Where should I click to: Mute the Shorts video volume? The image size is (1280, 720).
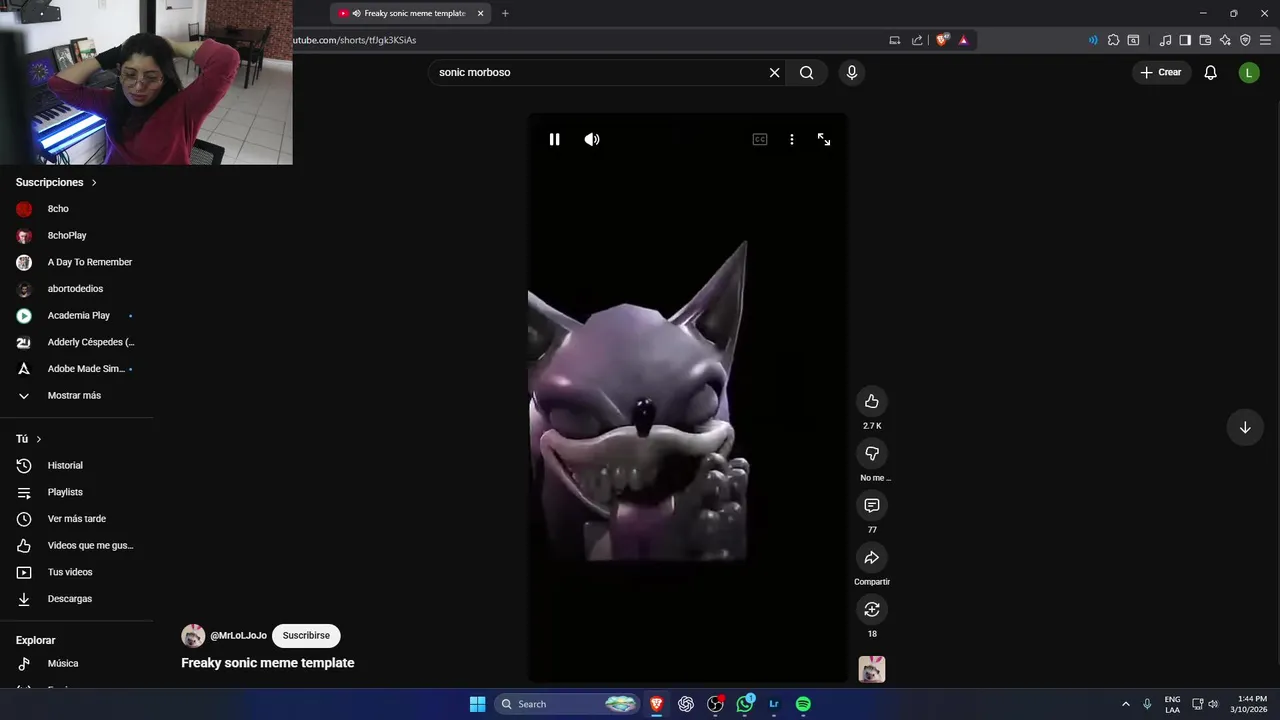(x=592, y=139)
